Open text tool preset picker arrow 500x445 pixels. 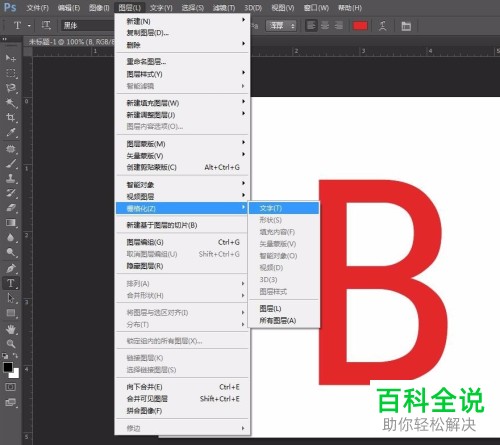click(29, 25)
